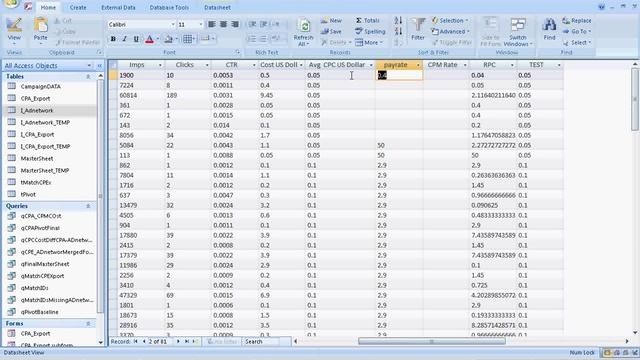Open the Datasheet tab

tap(217, 7)
